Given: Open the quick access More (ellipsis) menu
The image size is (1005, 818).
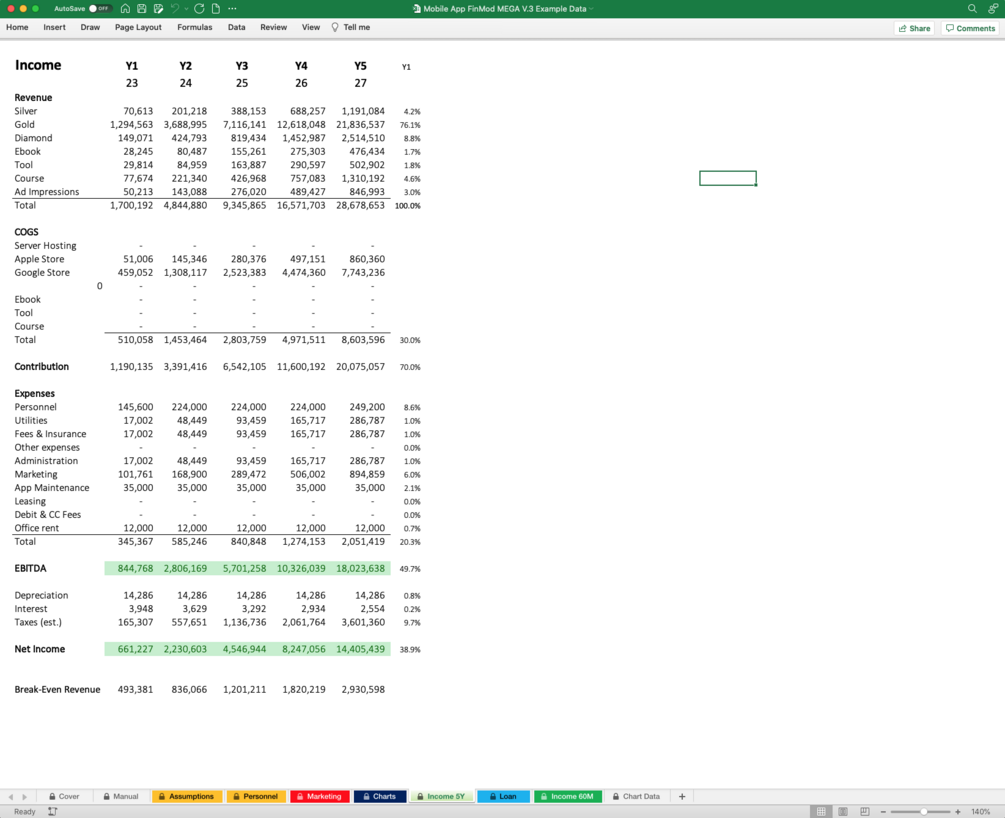Looking at the screenshot, I should (232, 8).
